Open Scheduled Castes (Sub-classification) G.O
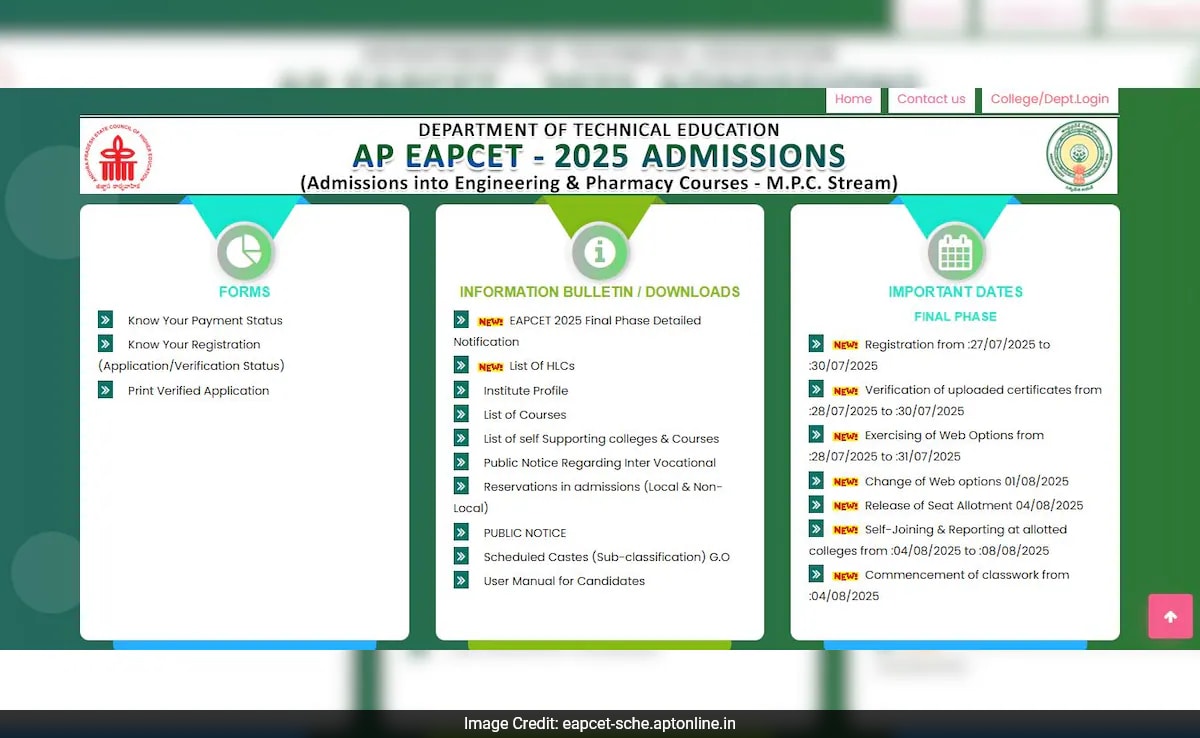Screen dimensions: 1200x738 pos(606,556)
